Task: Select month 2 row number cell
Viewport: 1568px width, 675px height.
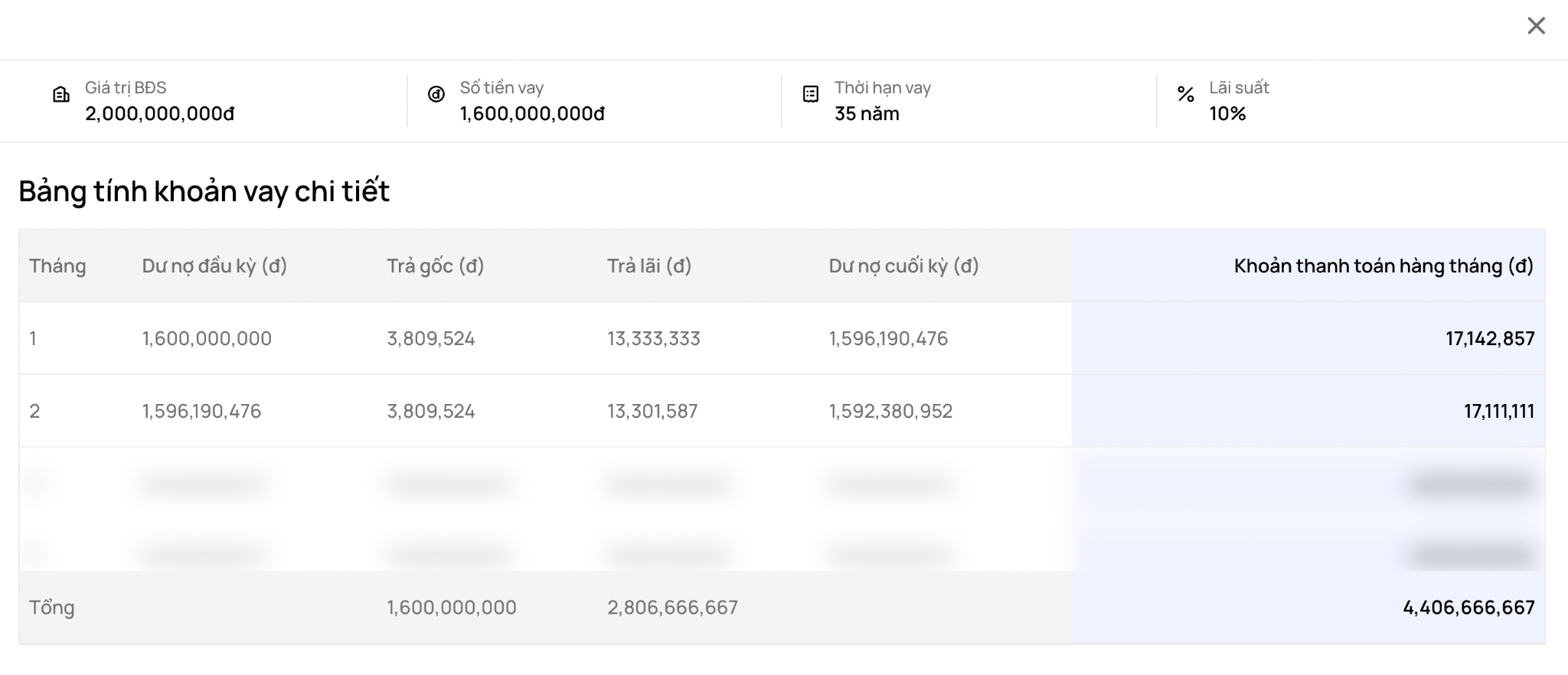Action: tap(34, 411)
